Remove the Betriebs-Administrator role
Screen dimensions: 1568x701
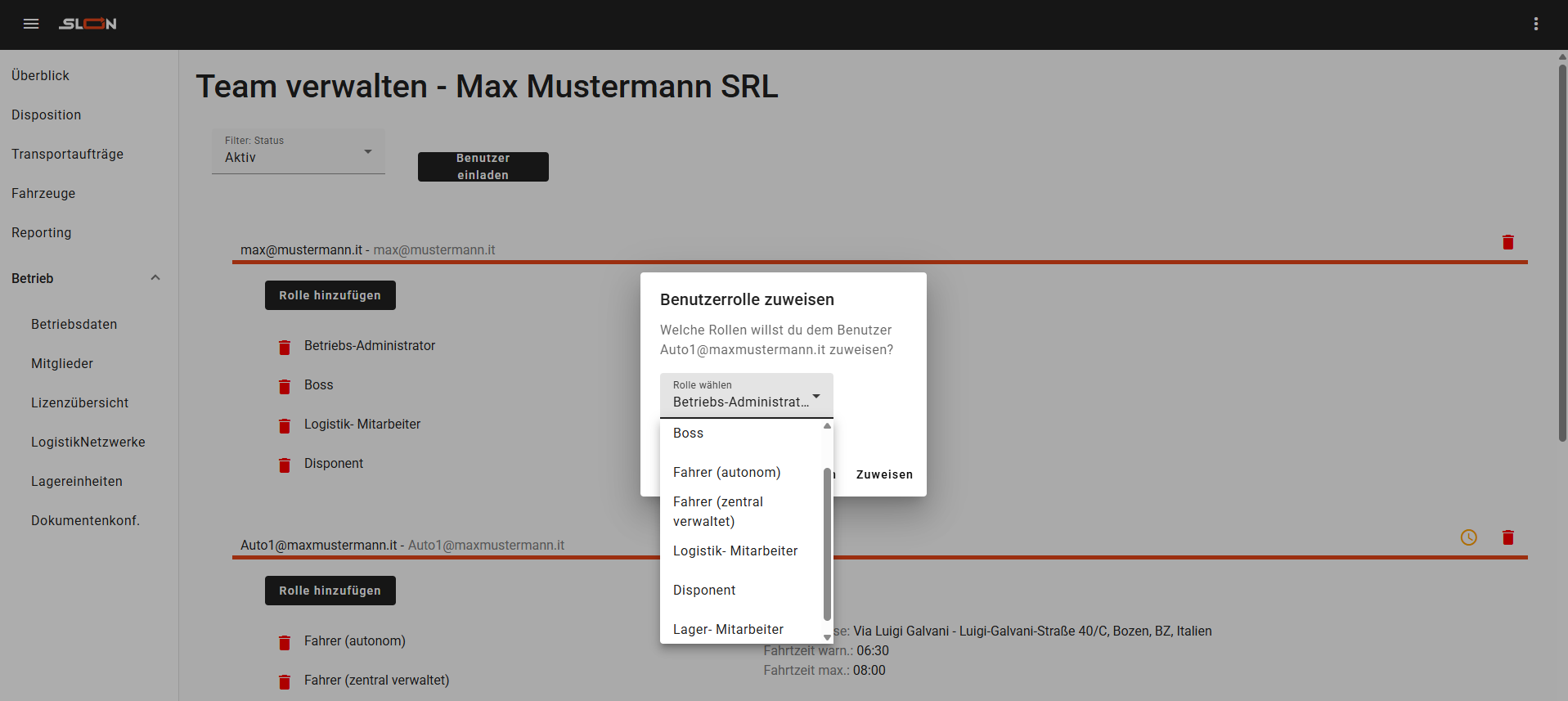click(x=285, y=347)
